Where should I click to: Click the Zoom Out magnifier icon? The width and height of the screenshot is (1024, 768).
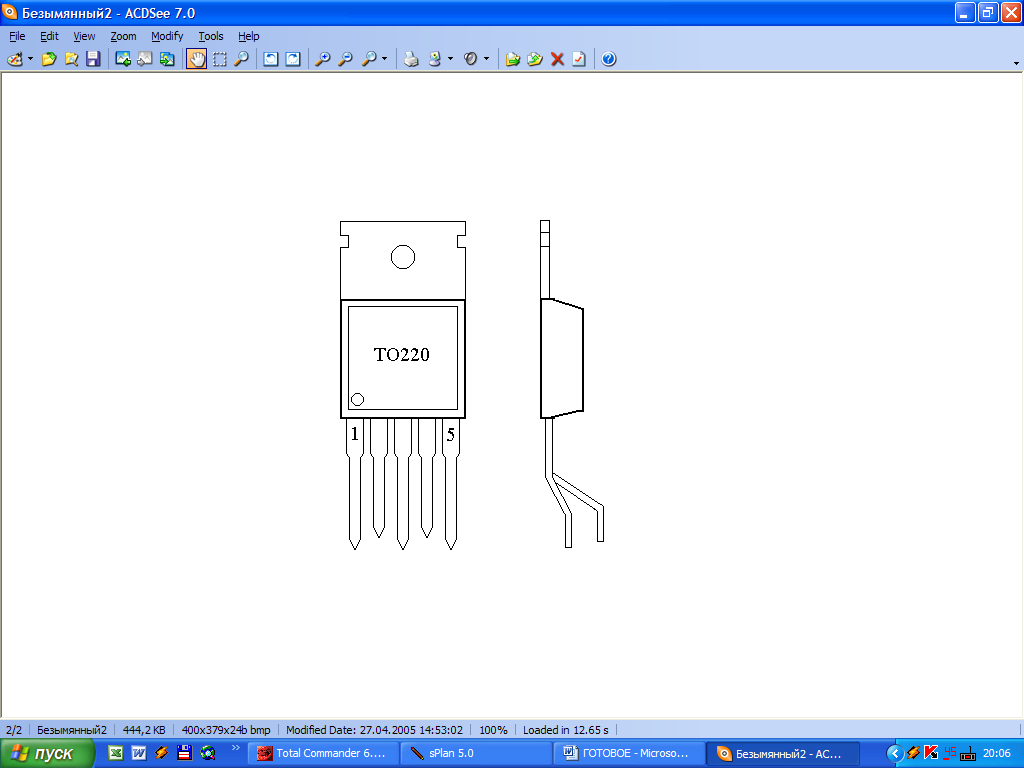(345, 59)
